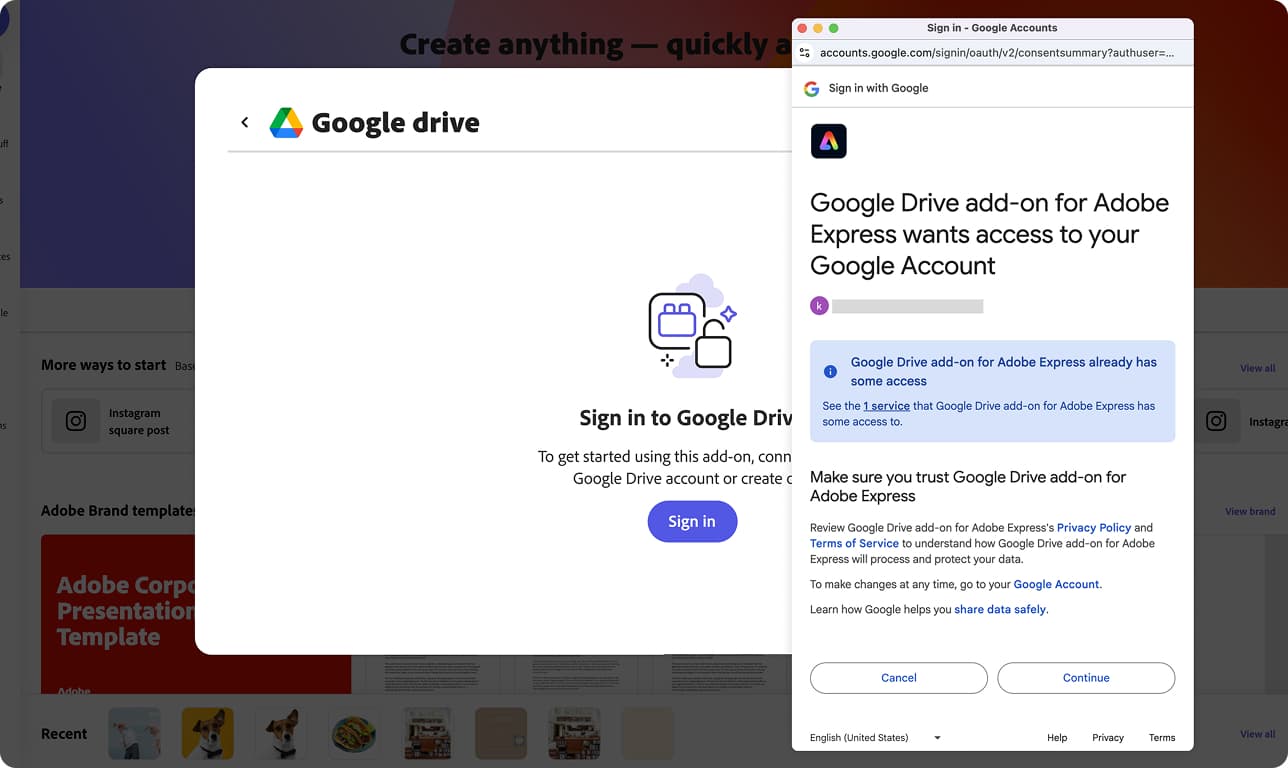
Task: Open the English (United States) language dropdown
Action: coord(875,738)
